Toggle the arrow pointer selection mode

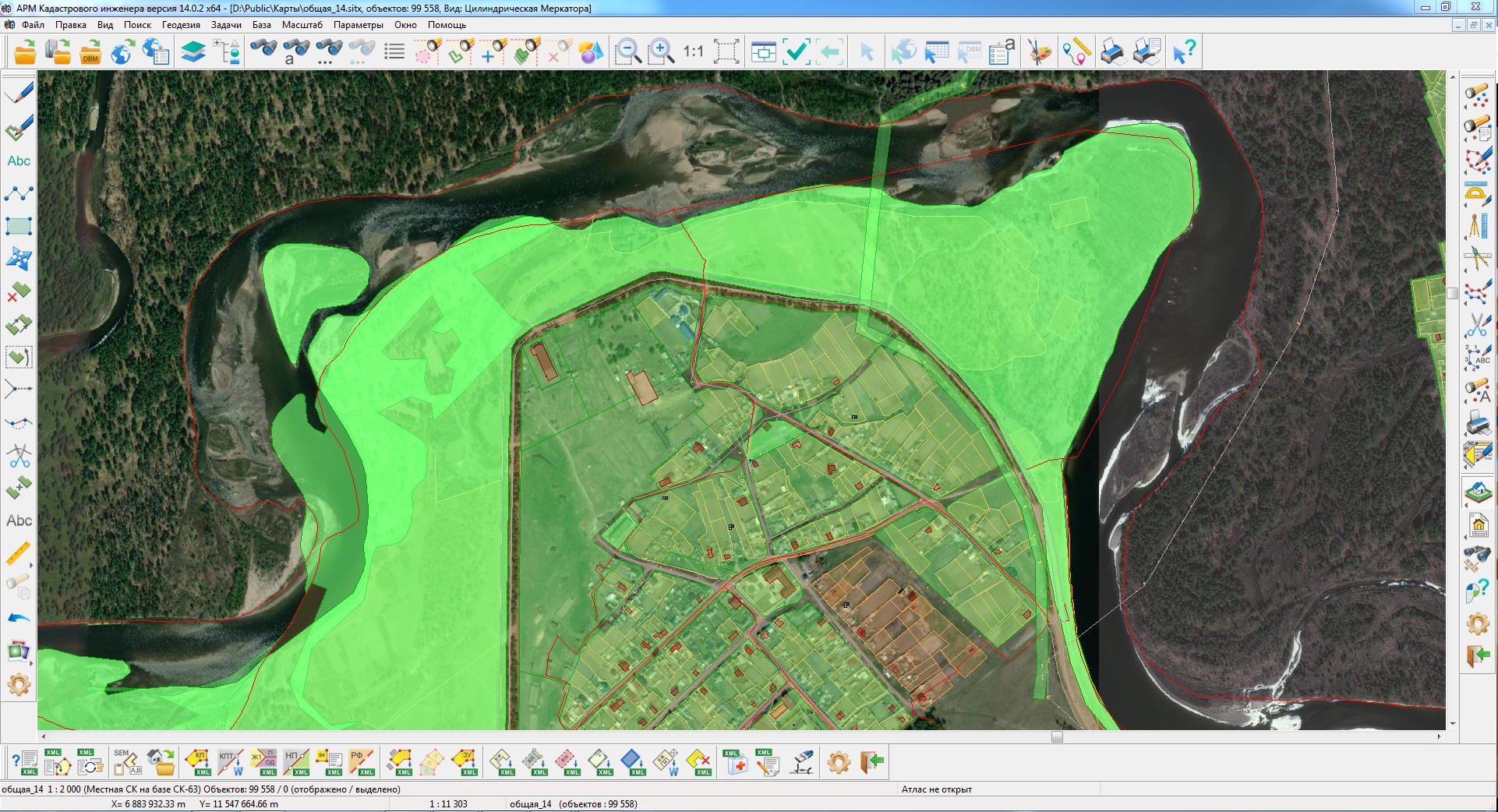coord(866,52)
